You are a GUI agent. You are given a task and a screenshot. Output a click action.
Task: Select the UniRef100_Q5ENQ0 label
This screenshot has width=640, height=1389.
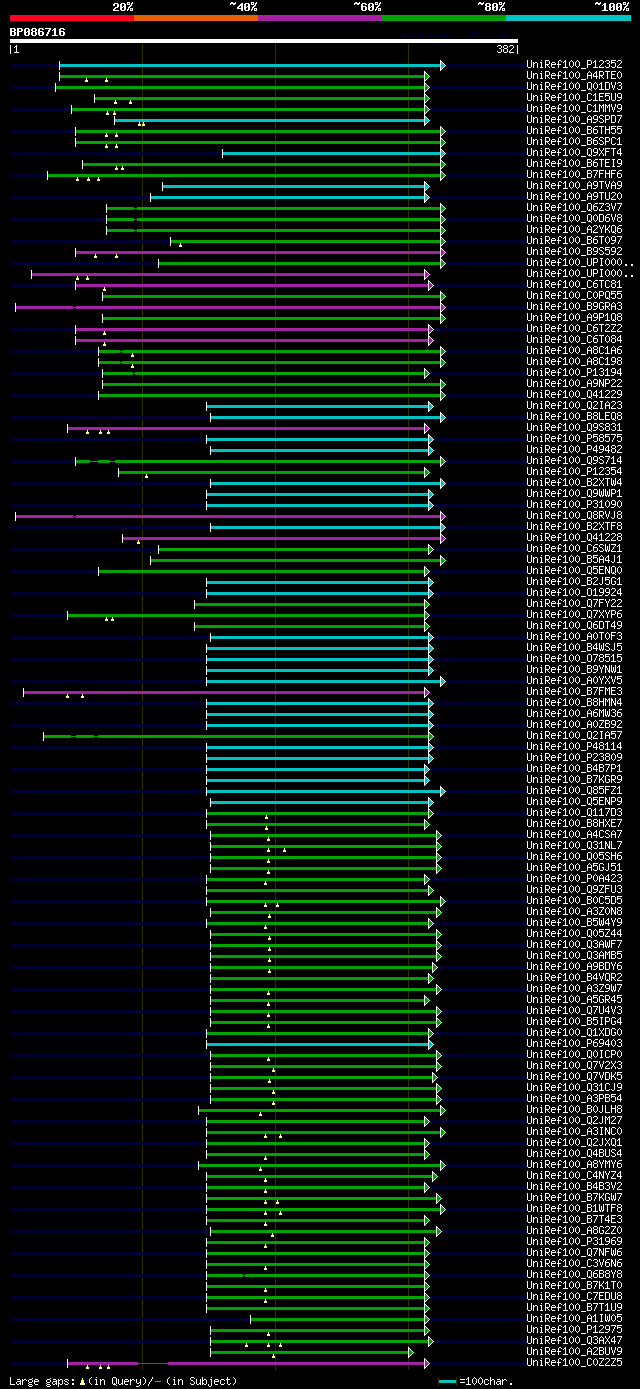point(574,570)
